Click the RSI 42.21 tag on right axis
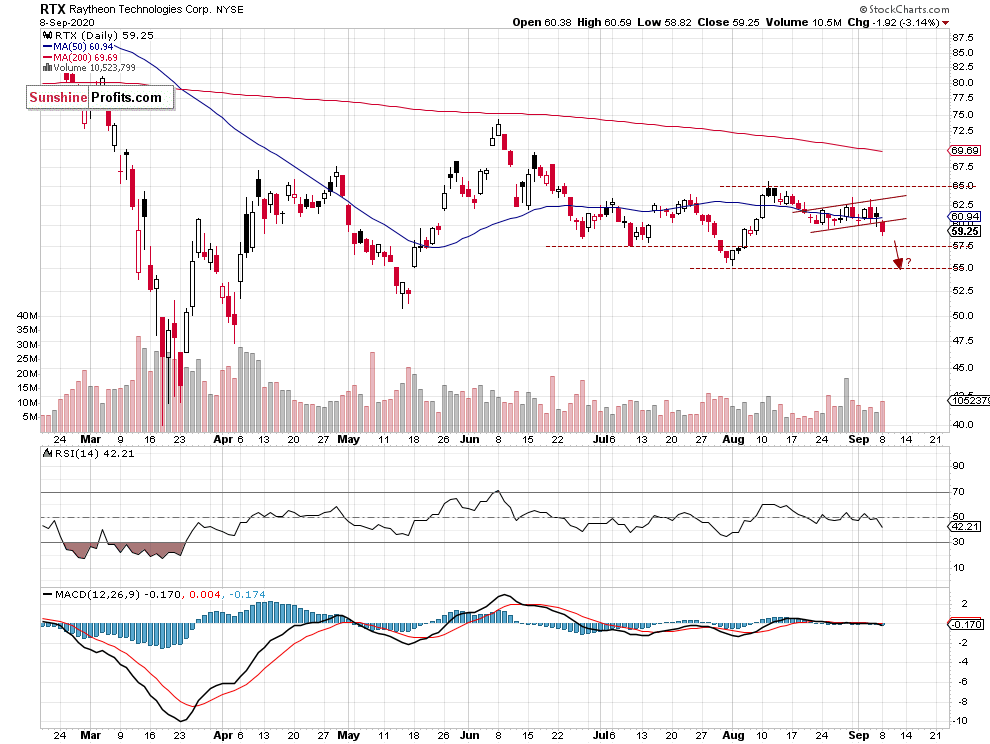The width and height of the screenshot is (990, 744). (x=964, y=526)
